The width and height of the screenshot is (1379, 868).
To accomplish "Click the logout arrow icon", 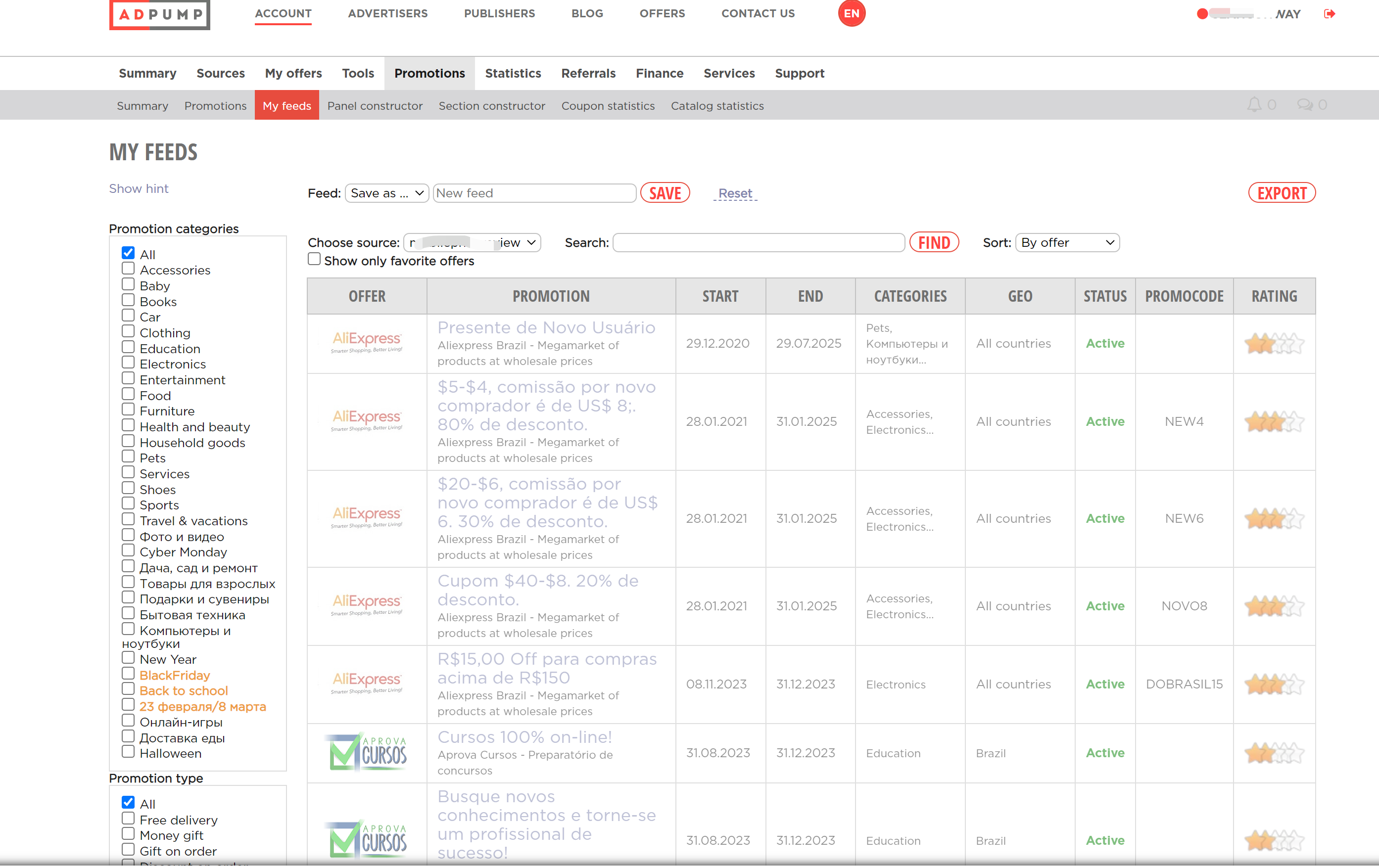I will point(1329,14).
